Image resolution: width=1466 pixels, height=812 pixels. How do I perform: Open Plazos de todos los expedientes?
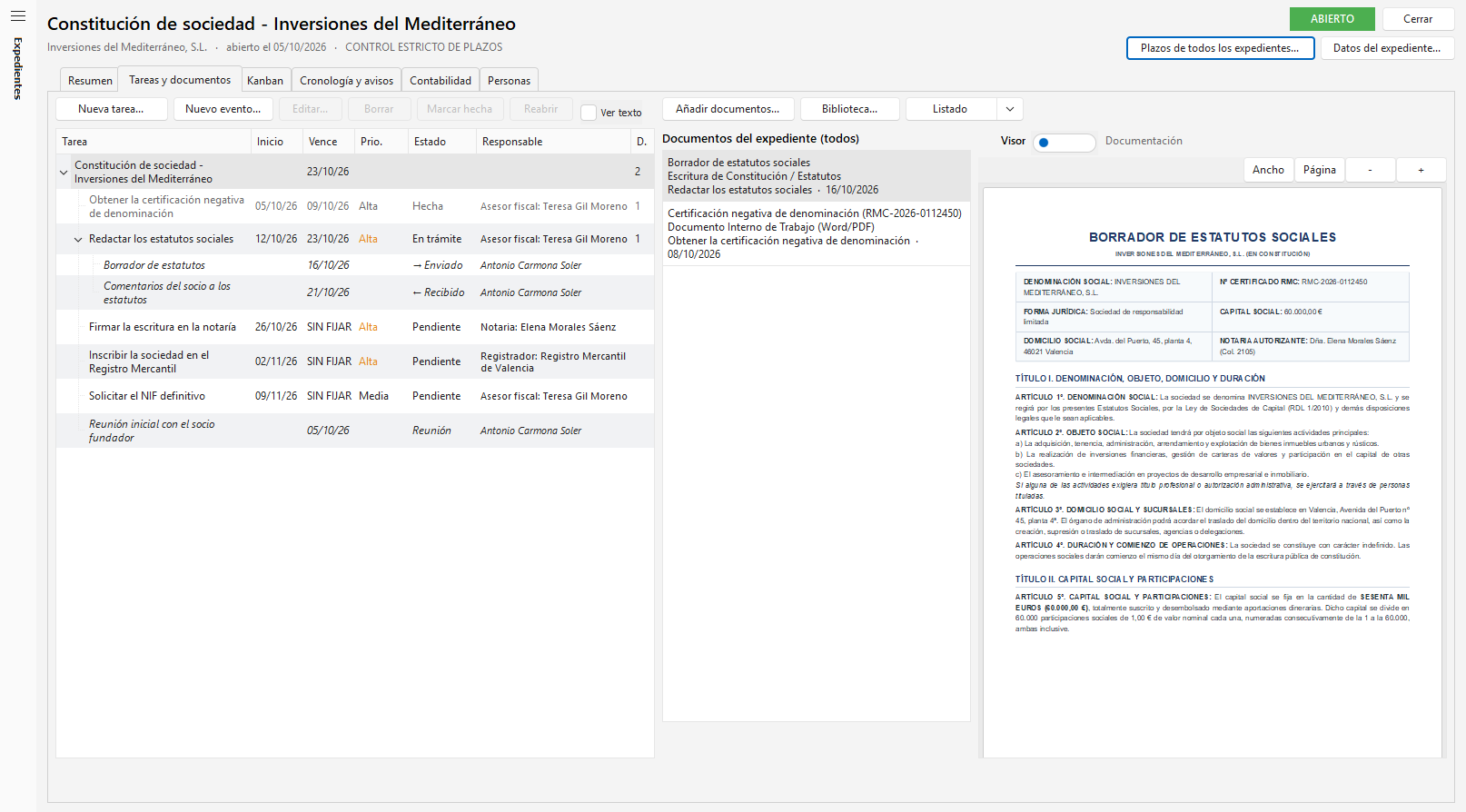tap(1220, 48)
